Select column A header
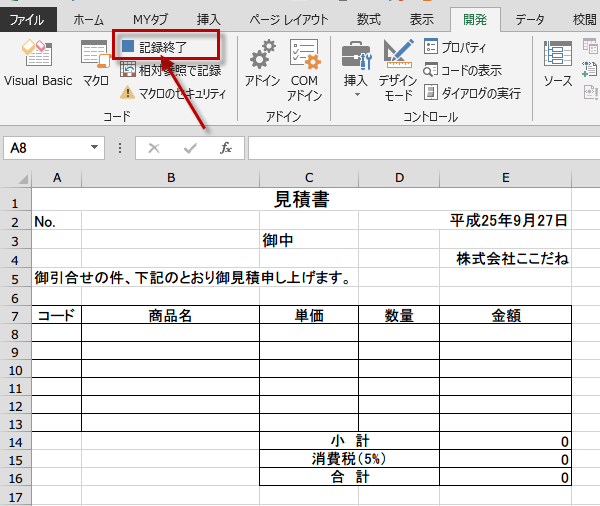This screenshot has height=506, width=600. pos(57,178)
